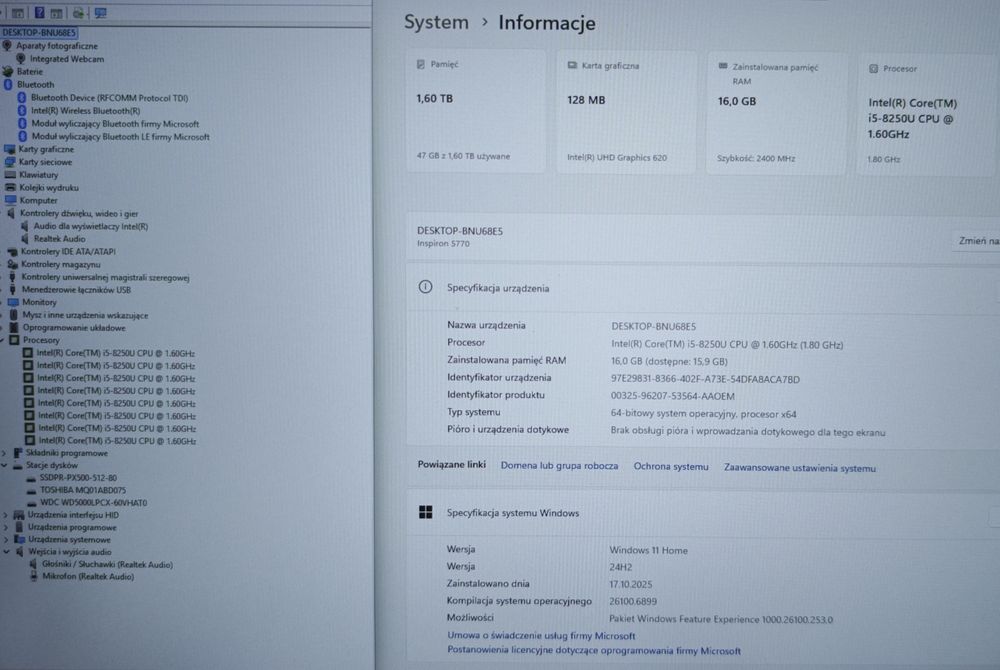The image size is (1000, 670).
Task: Click the show/hide console tree toolbar icon
Action: [18, 12]
